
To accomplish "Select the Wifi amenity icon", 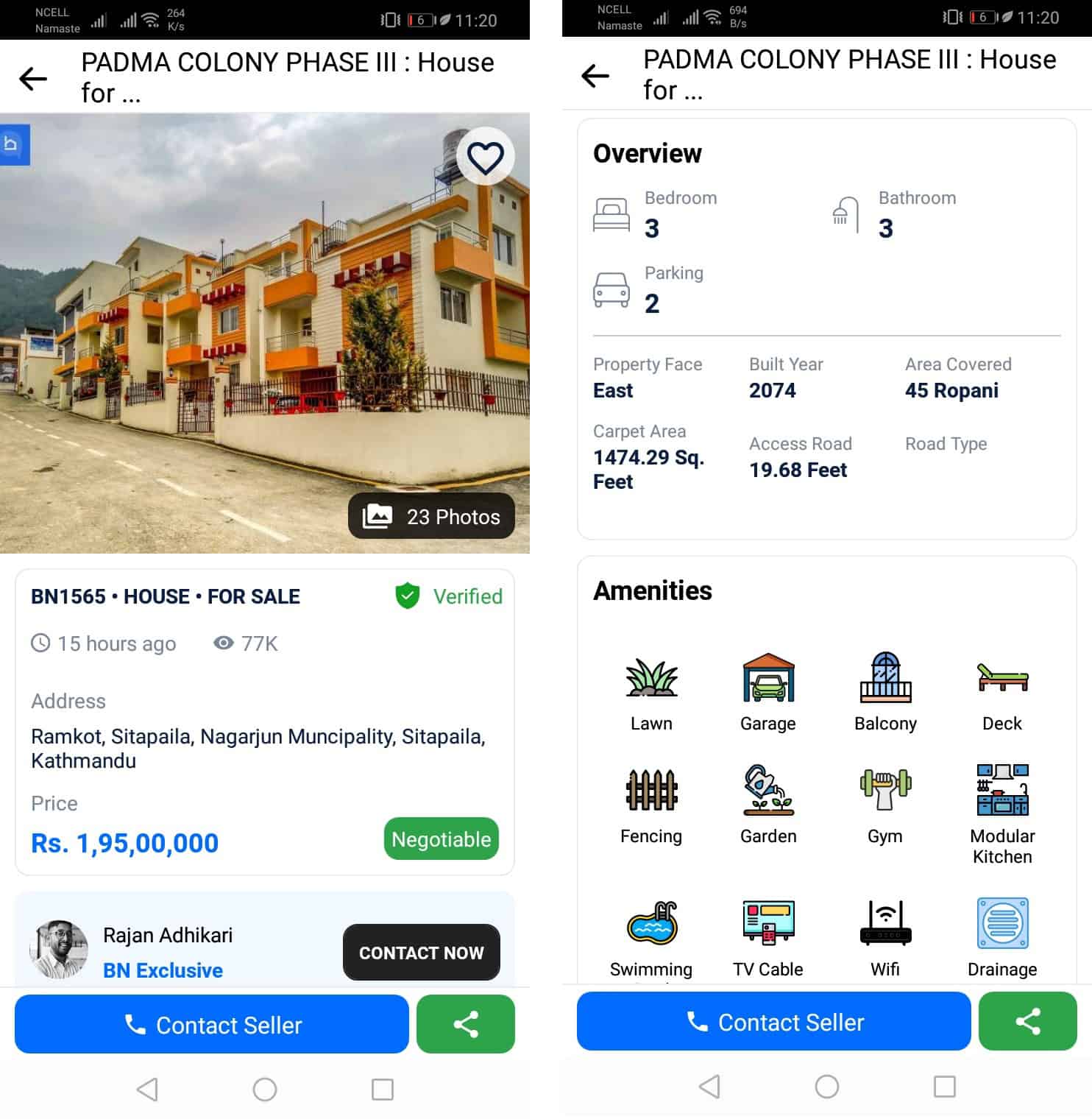I will [x=885, y=923].
